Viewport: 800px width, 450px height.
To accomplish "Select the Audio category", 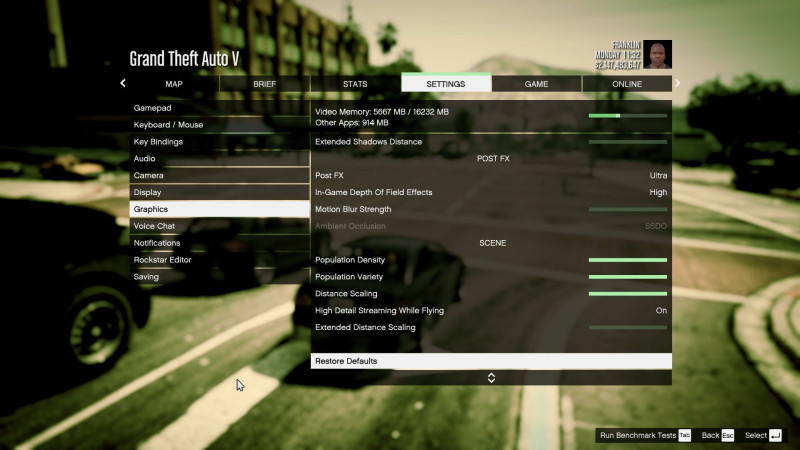I will [219, 159].
